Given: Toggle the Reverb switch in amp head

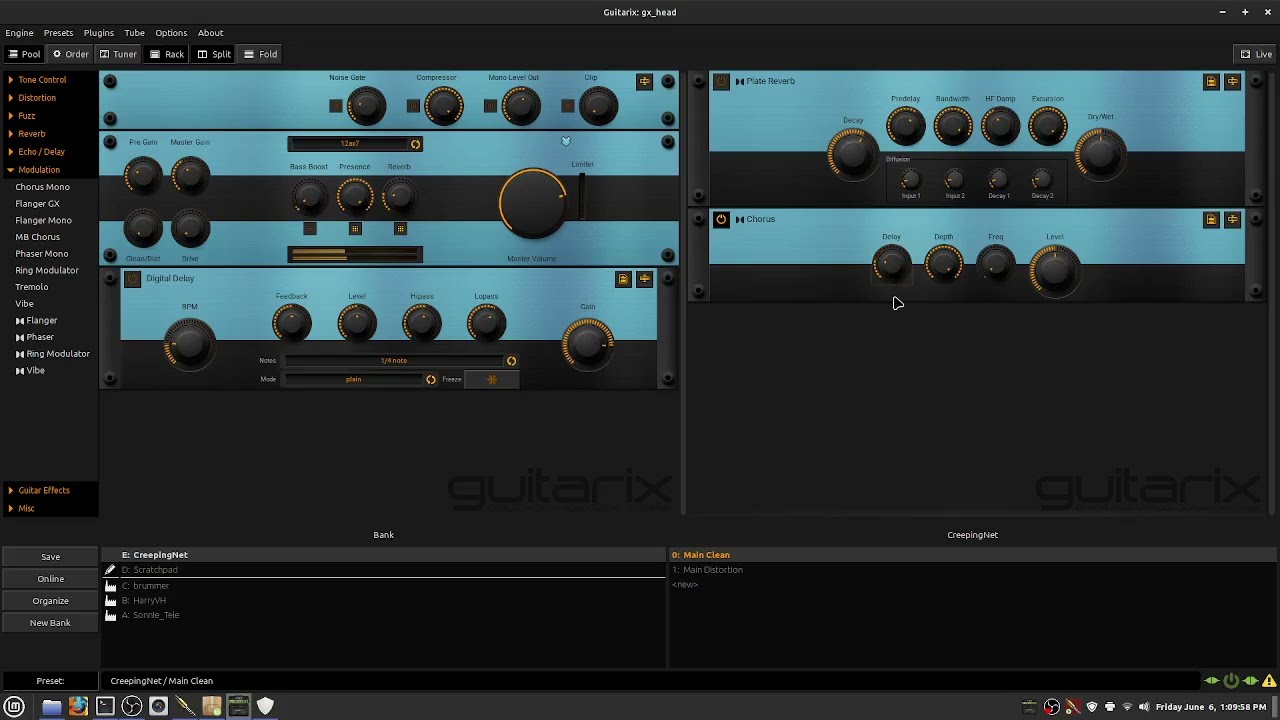Looking at the screenshot, I should click(400, 229).
